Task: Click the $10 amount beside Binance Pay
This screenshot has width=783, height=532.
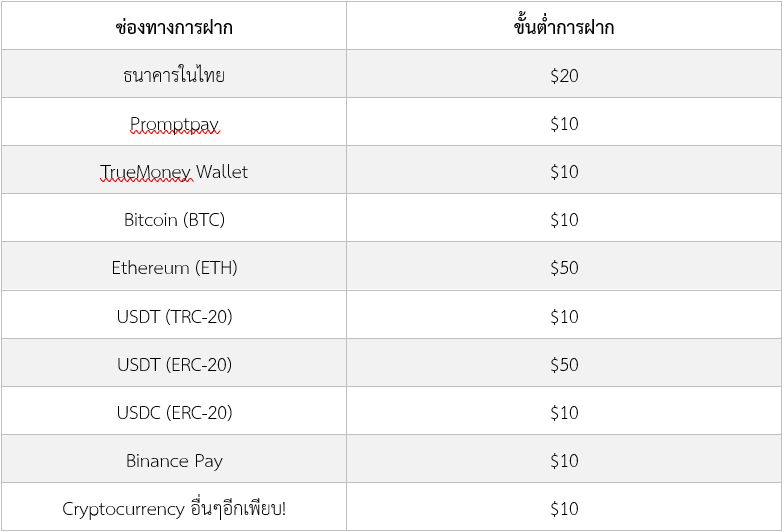Action: click(x=564, y=461)
